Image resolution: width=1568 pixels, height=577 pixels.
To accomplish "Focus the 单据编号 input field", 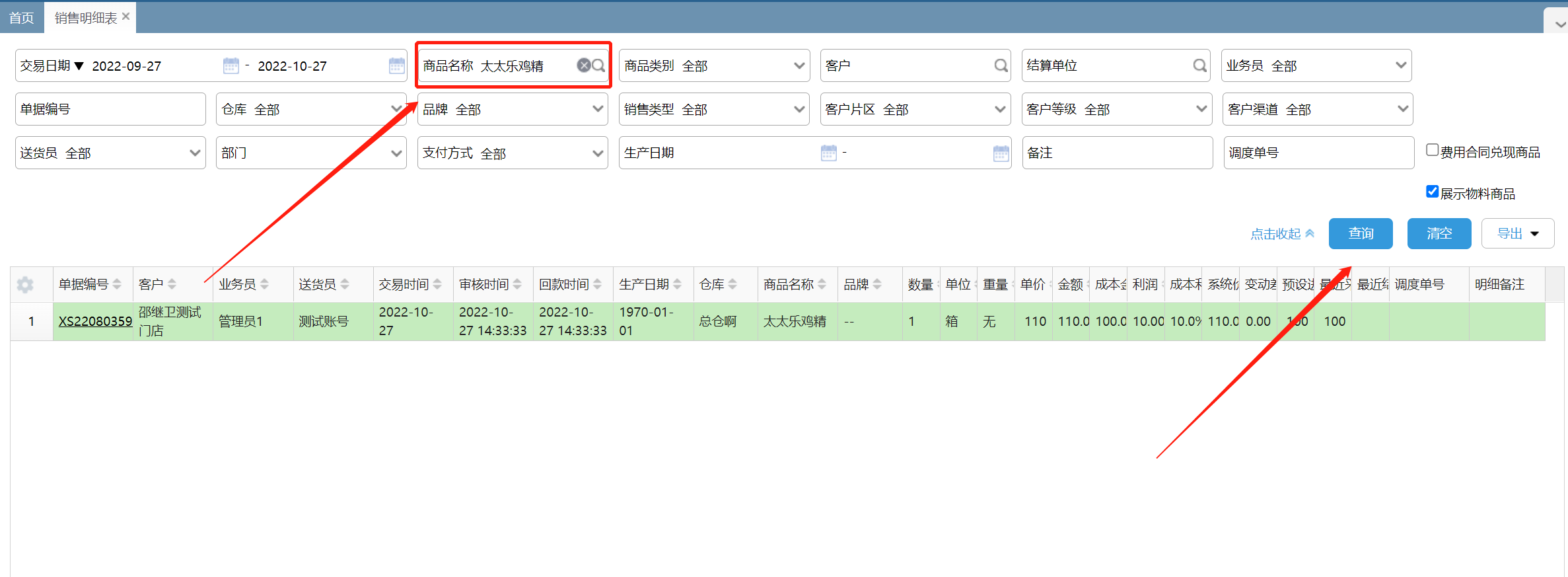I will [110, 109].
